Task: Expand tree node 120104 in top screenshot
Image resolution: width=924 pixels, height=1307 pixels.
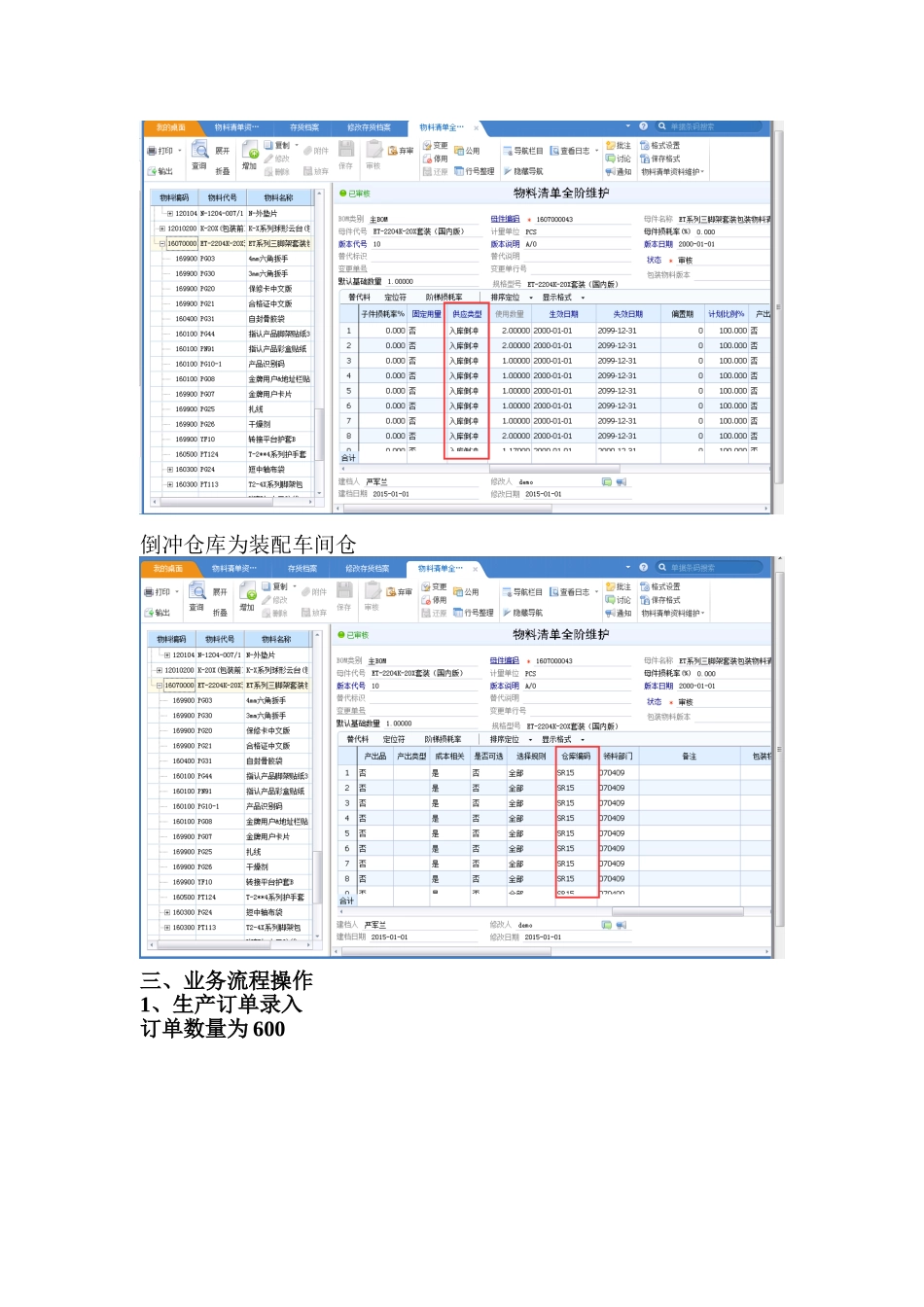Action: click(x=169, y=214)
